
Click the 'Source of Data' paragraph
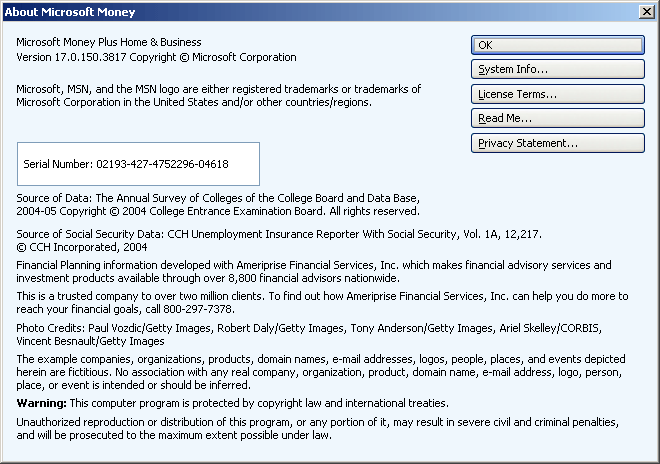click(x=218, y=205)
